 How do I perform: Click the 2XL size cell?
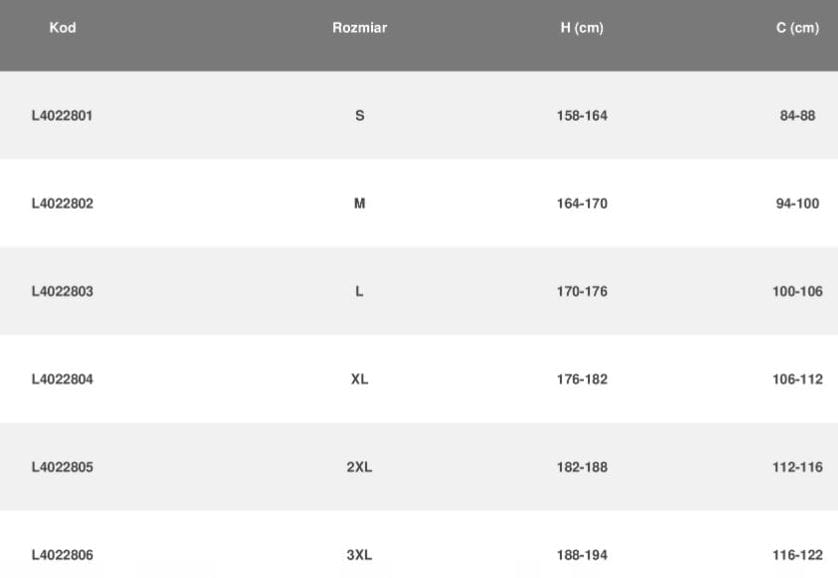pyautogui.click(x=359, y=468)
